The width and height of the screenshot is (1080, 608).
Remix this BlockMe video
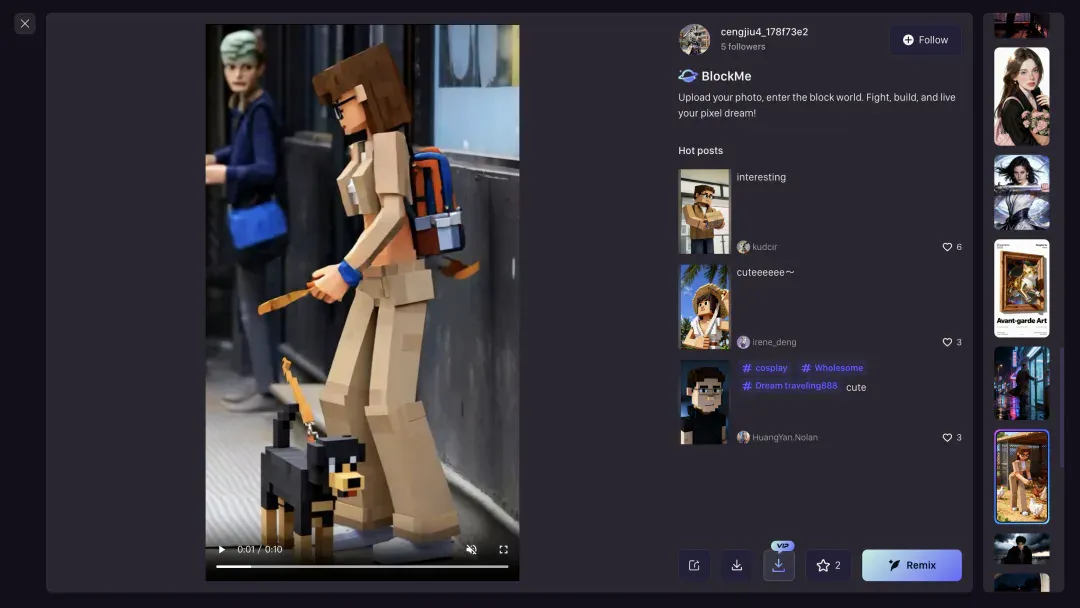click(x=911, y=565)
